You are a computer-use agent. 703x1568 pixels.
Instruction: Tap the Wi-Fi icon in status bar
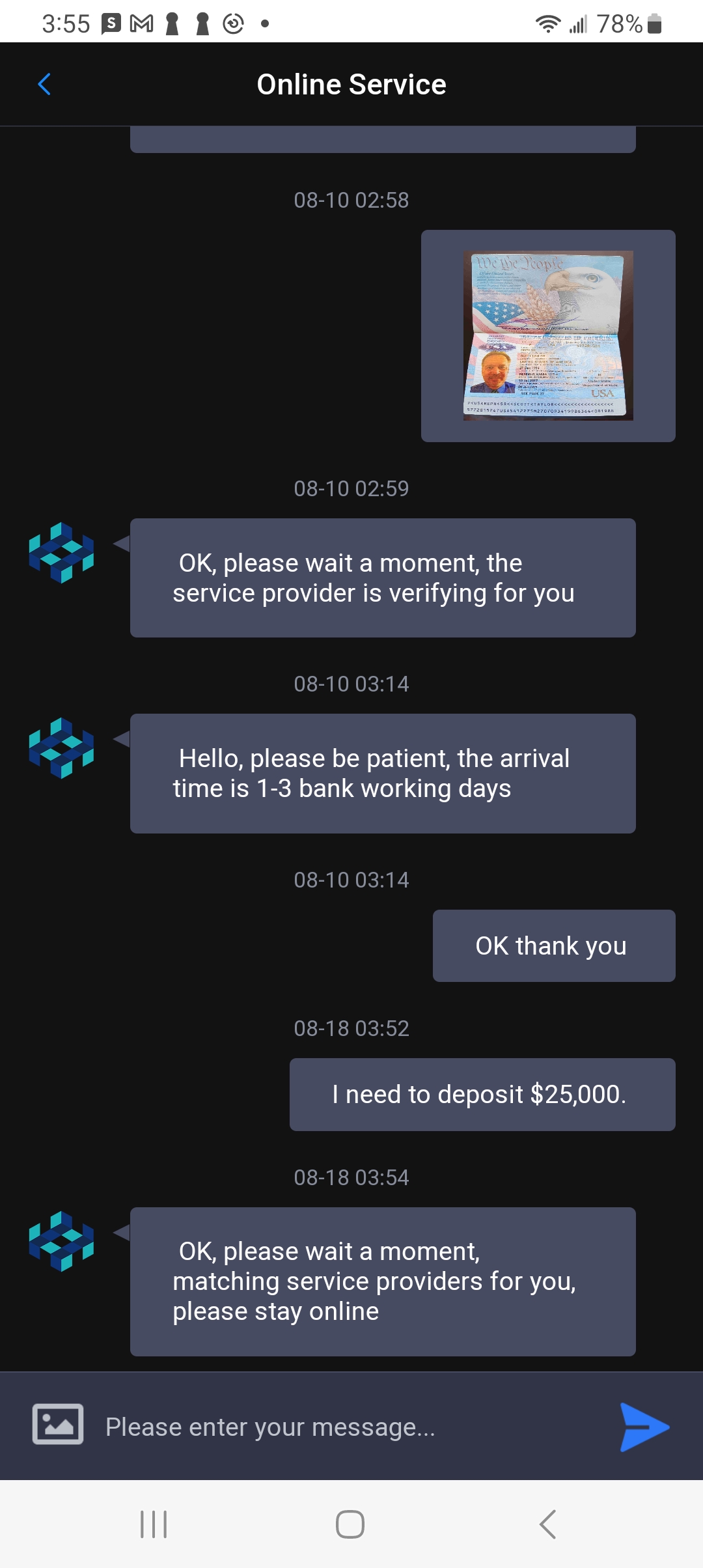coord(548,24)
